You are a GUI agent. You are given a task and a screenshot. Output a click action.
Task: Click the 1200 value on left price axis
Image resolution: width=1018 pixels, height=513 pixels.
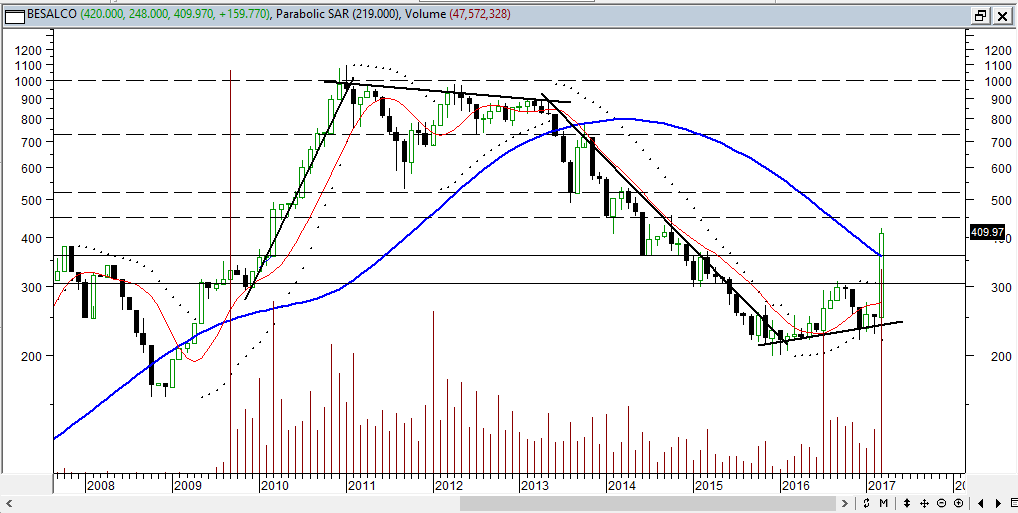(x=28, y=50)
